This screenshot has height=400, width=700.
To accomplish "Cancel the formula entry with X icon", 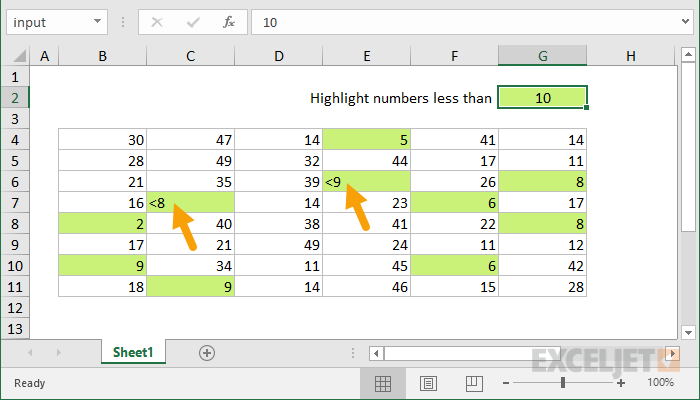I will [x=157, y=22].
